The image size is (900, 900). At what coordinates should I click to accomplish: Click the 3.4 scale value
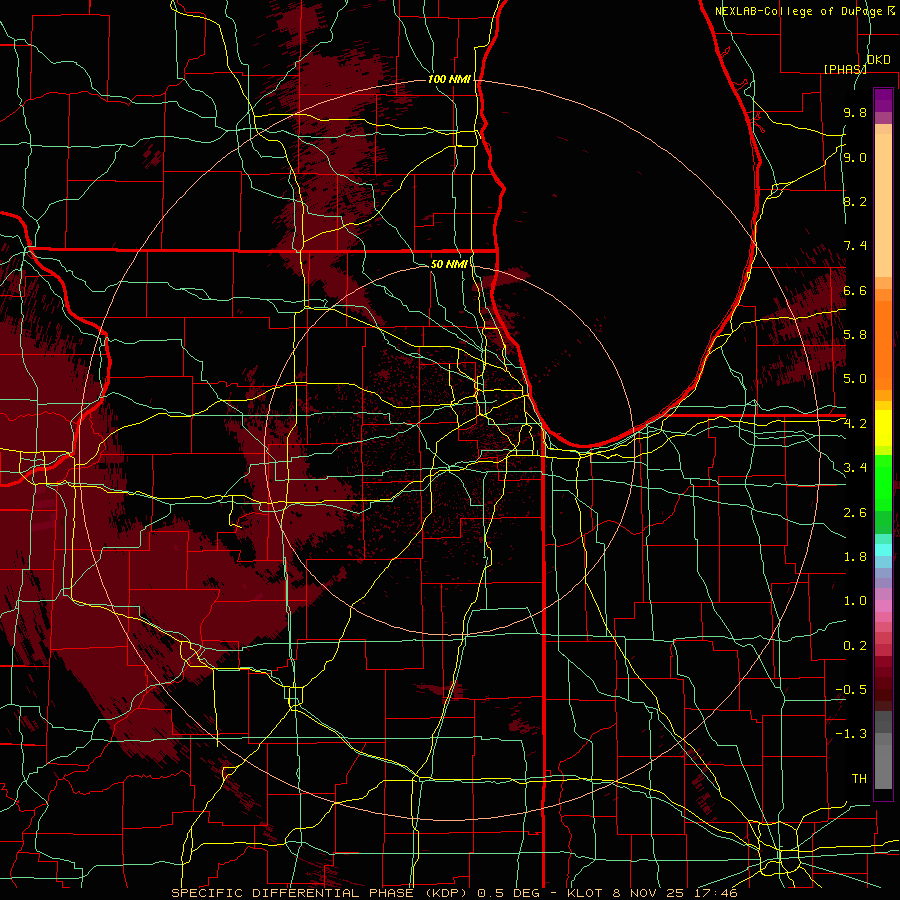tap(855, 468)
